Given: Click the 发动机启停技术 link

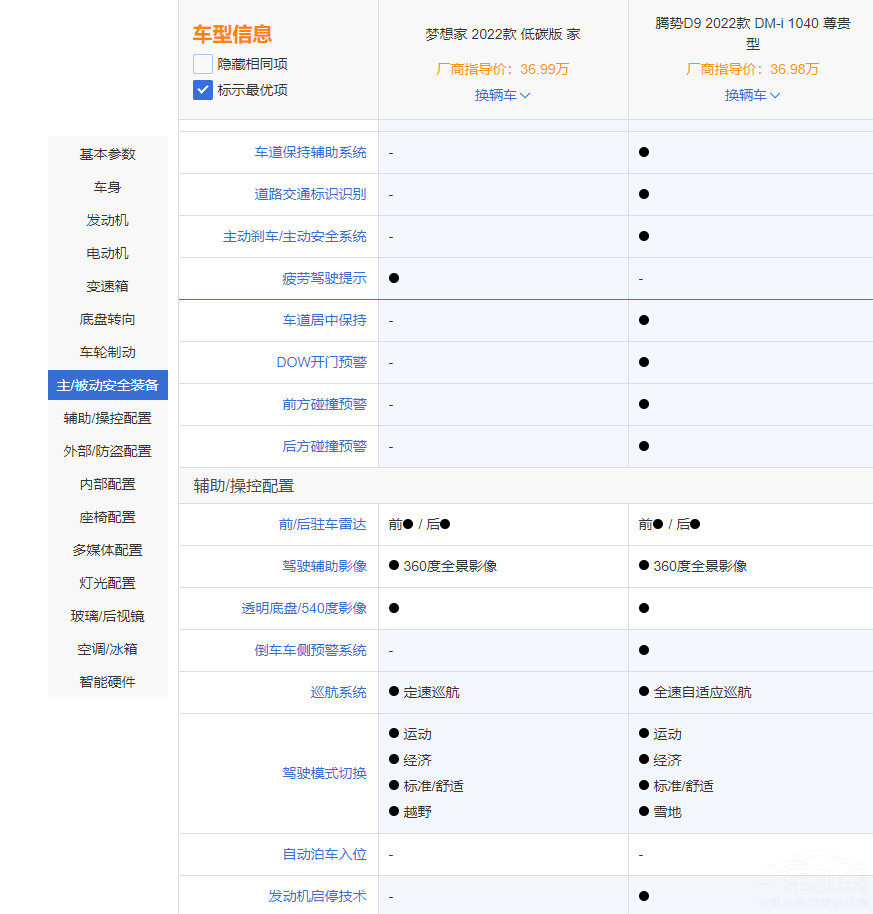Looking at the screenshot, I should pyautogui.click(x=317, y=896).
